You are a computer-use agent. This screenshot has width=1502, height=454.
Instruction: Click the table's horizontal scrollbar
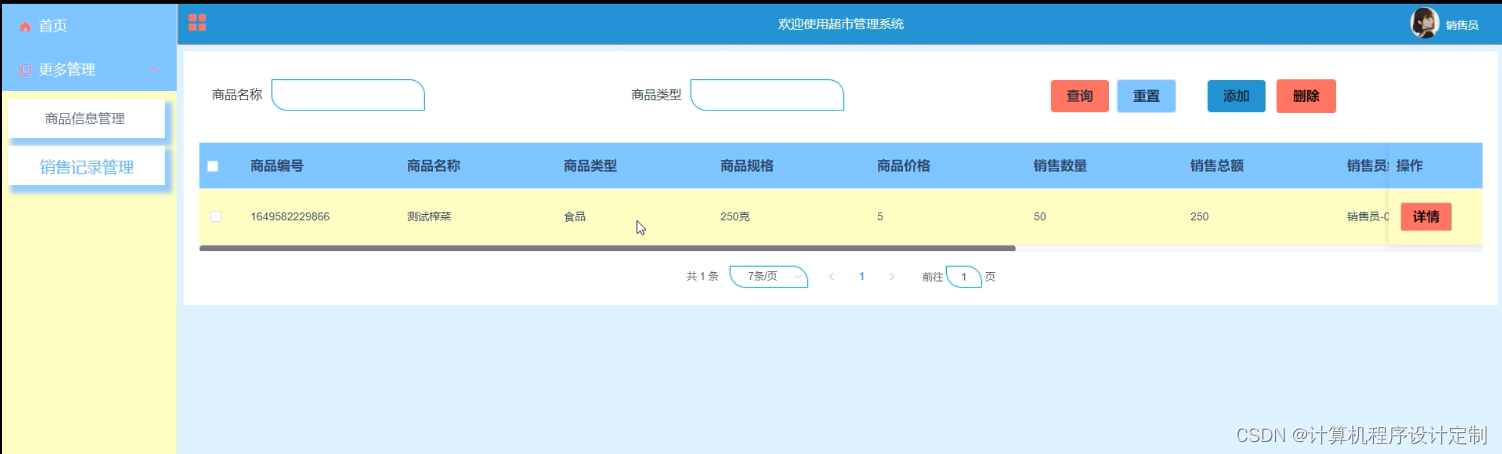pyautogui.click(x=607, y=247)
